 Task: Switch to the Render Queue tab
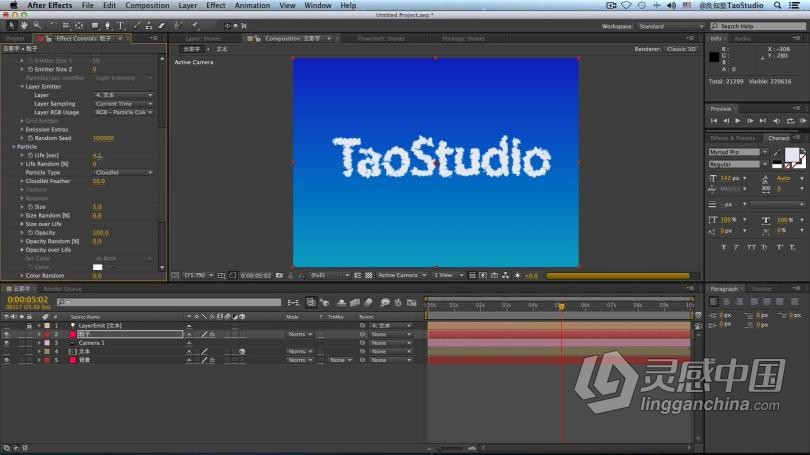click(x=63, y=289)
